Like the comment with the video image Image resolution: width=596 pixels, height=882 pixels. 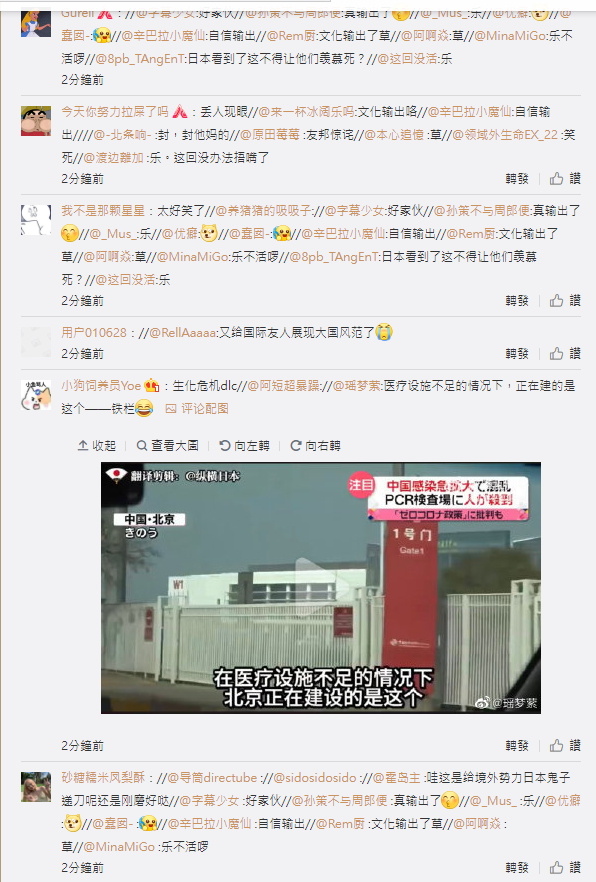coord(565,746)
